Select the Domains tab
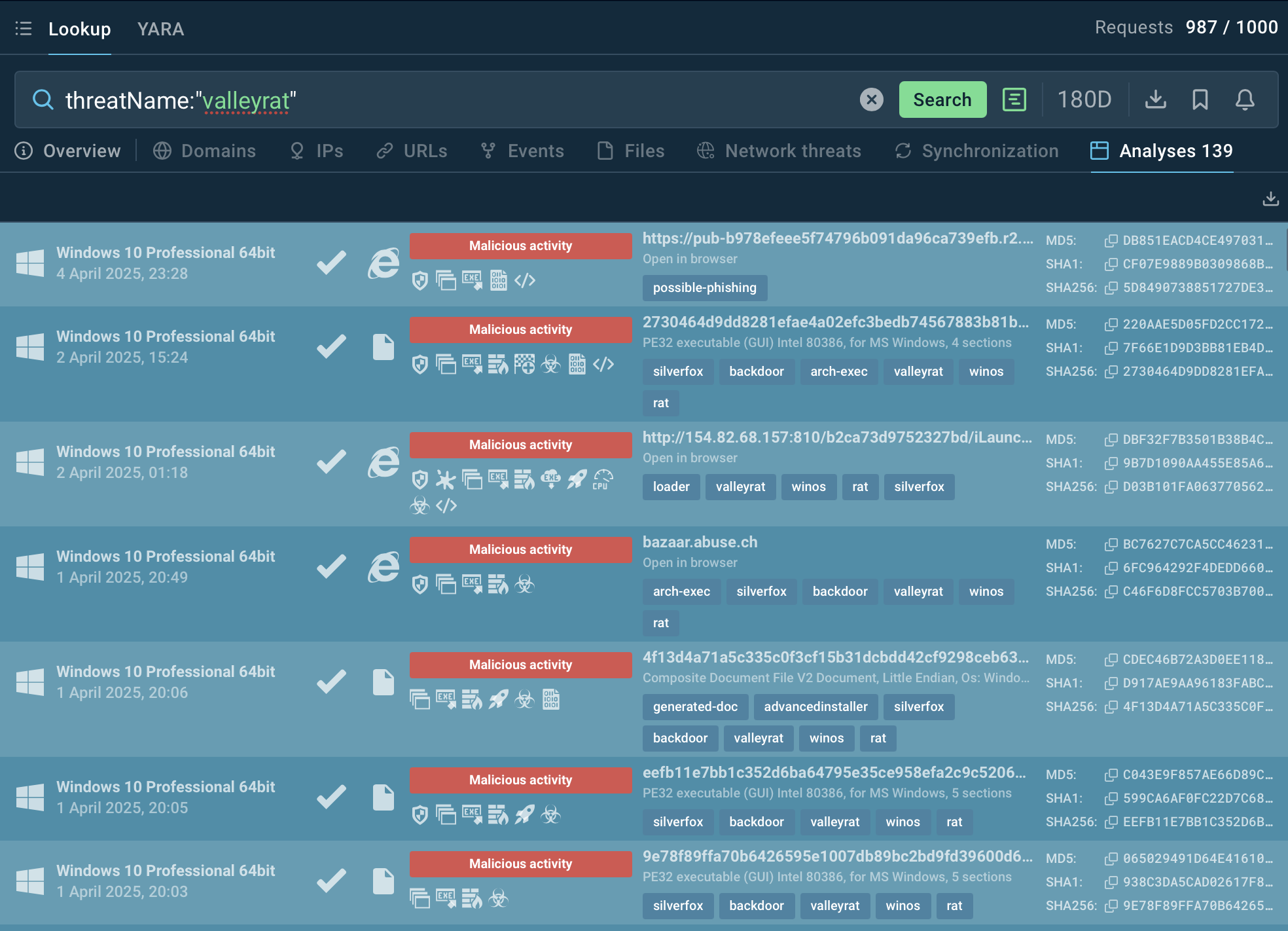 click(x=205, y=151)
